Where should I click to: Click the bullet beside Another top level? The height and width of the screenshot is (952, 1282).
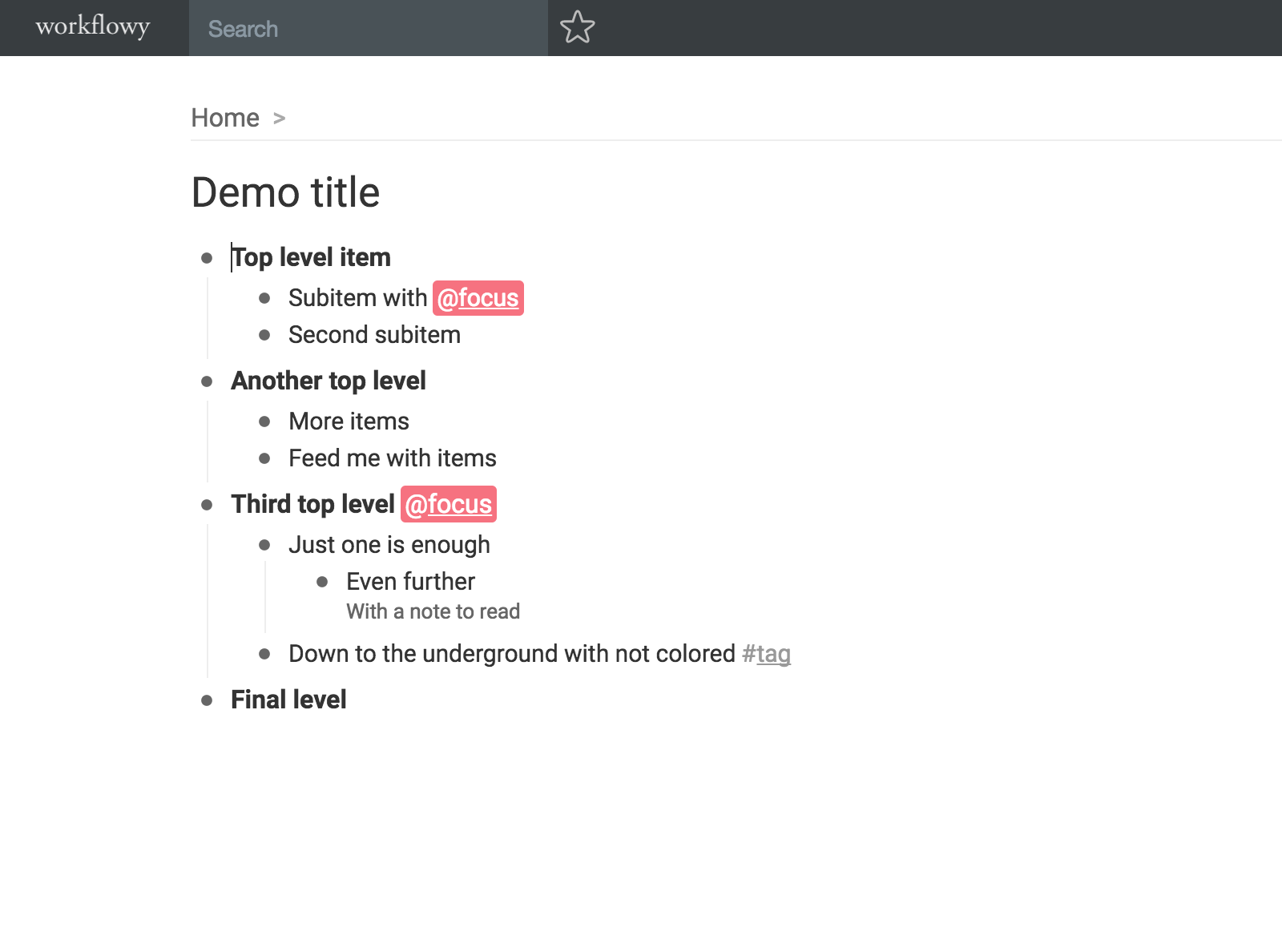tap(207, 381)
